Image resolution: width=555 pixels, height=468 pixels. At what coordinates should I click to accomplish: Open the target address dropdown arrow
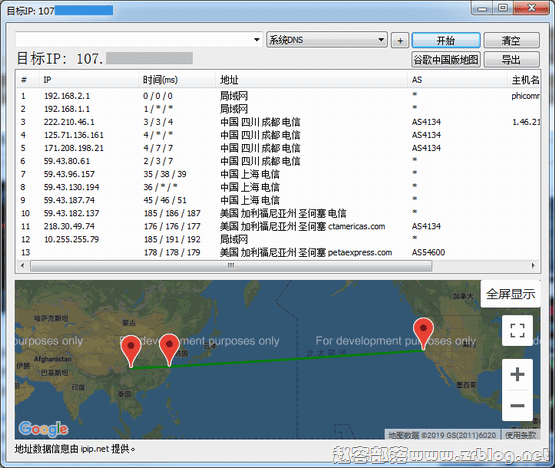(x=257, y=40)
